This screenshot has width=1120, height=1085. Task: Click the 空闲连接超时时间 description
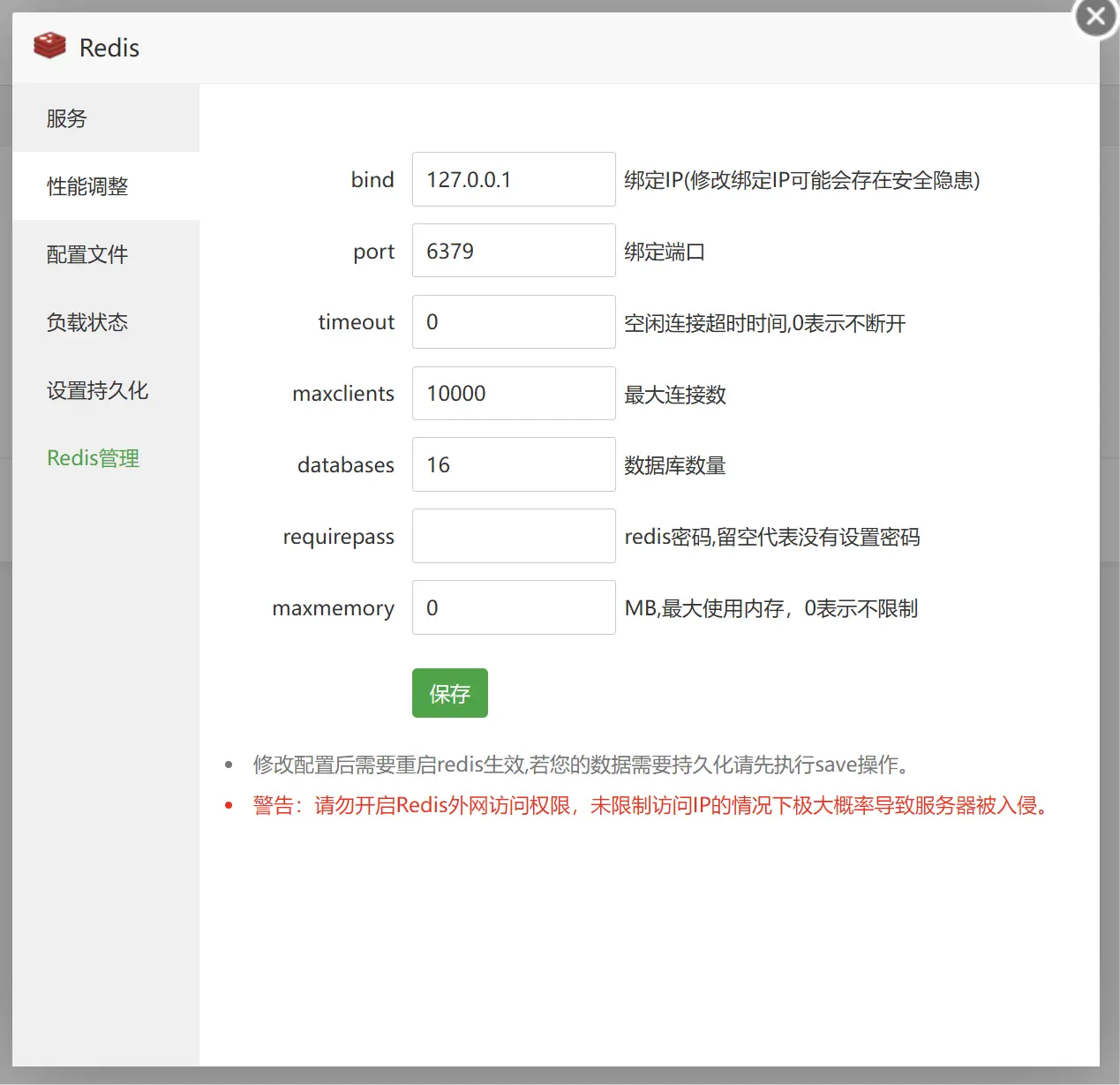pyautogui.click(x=765, y=323)
